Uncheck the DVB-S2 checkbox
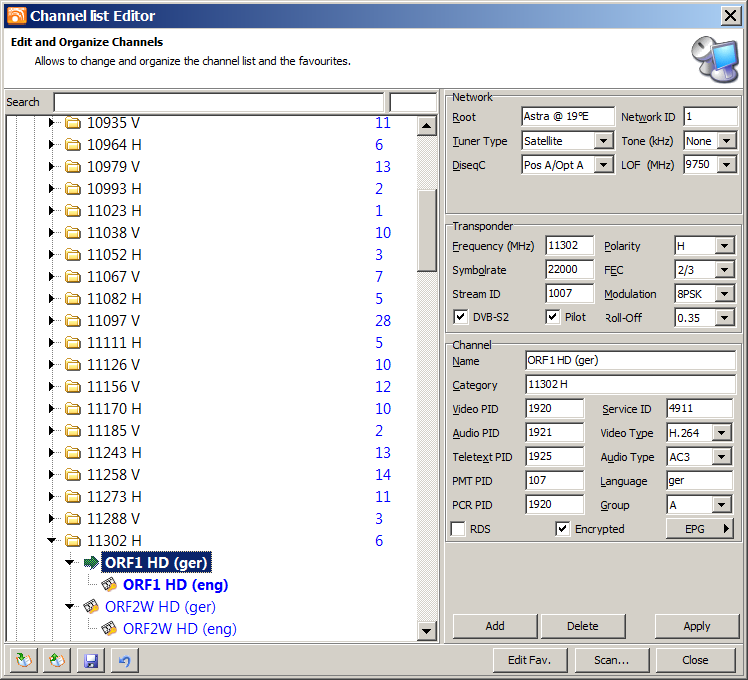748x680 pixels. pyautogui.click(x=461, y=317)
